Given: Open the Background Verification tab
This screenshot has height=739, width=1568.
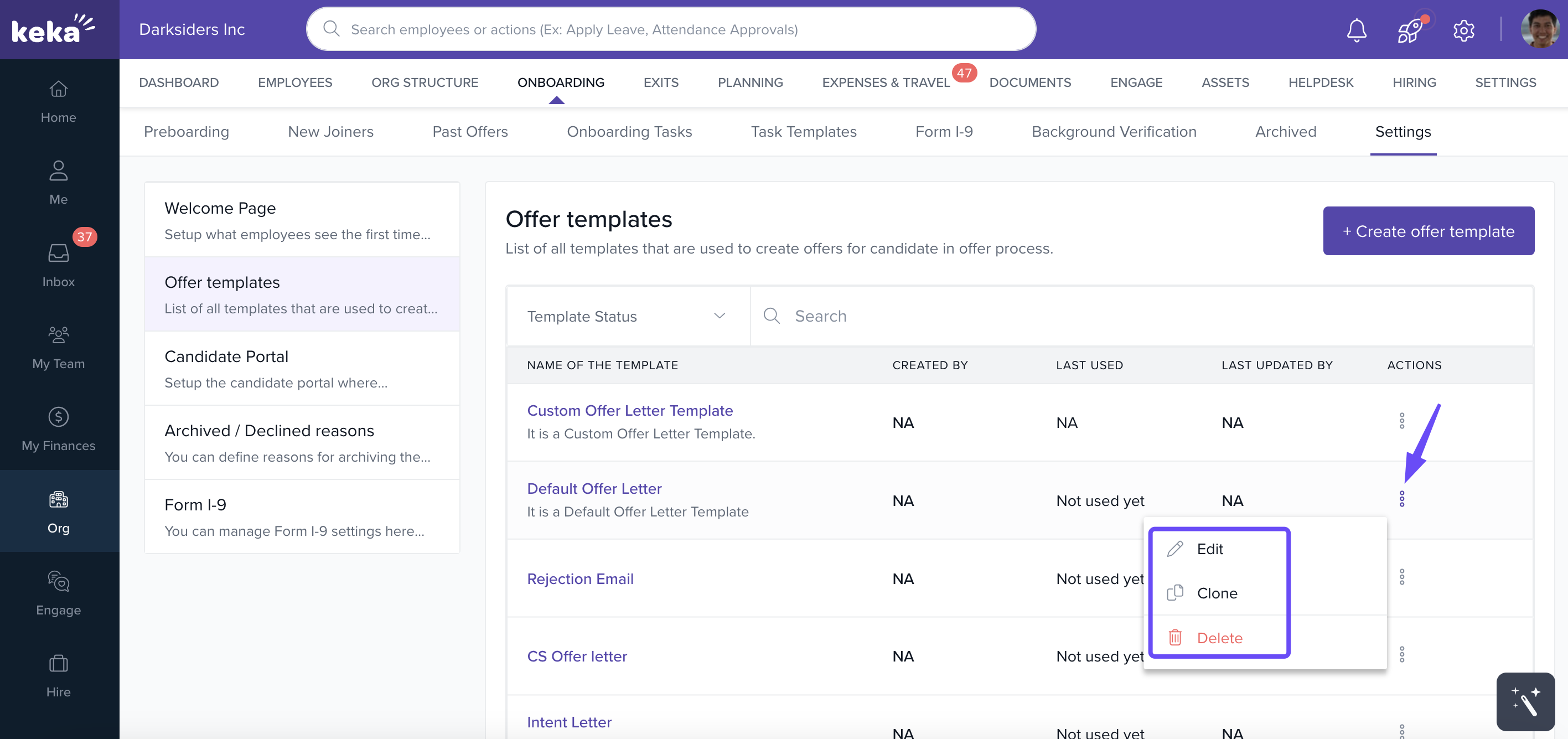Looking at the screenshot, I should click(x=1113, y=132).
